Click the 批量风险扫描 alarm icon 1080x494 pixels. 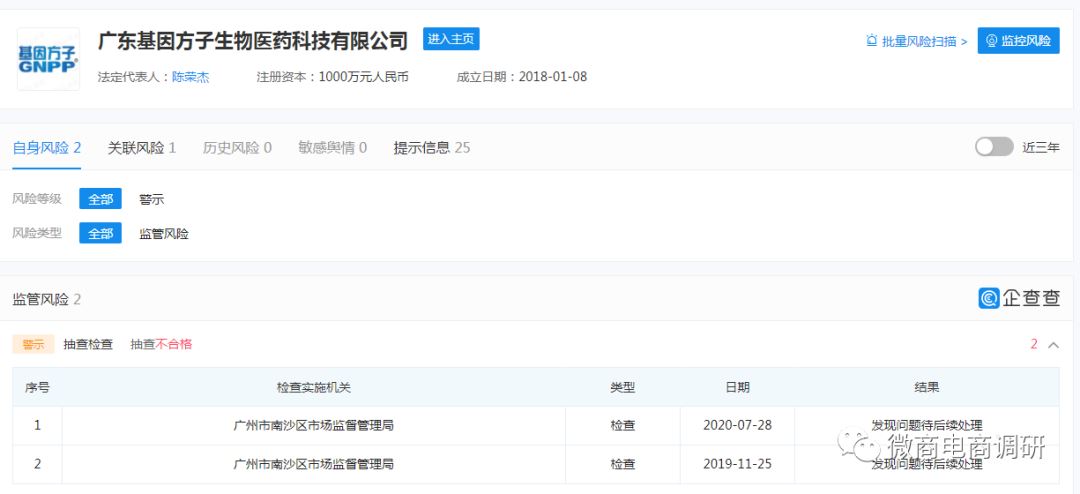(x=871, y=41)
